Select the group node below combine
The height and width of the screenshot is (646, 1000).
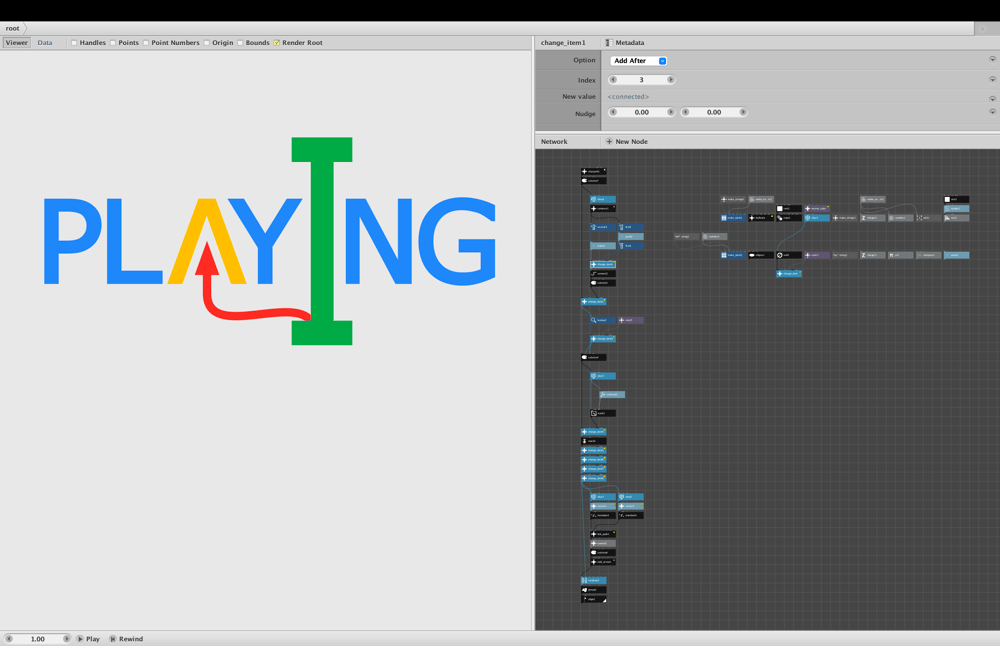pyautogui.click(x=594, y=590)
